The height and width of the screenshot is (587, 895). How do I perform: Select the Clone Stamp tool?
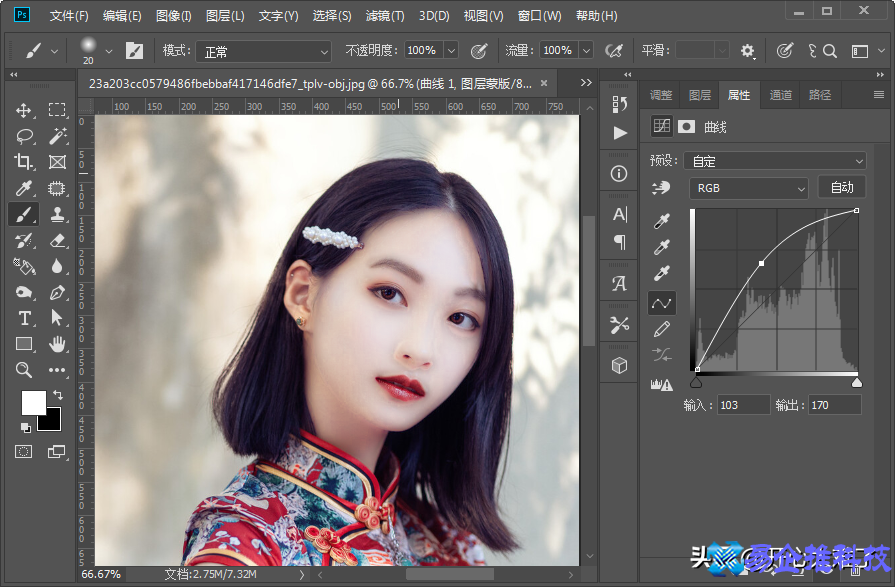coord(57,214)
